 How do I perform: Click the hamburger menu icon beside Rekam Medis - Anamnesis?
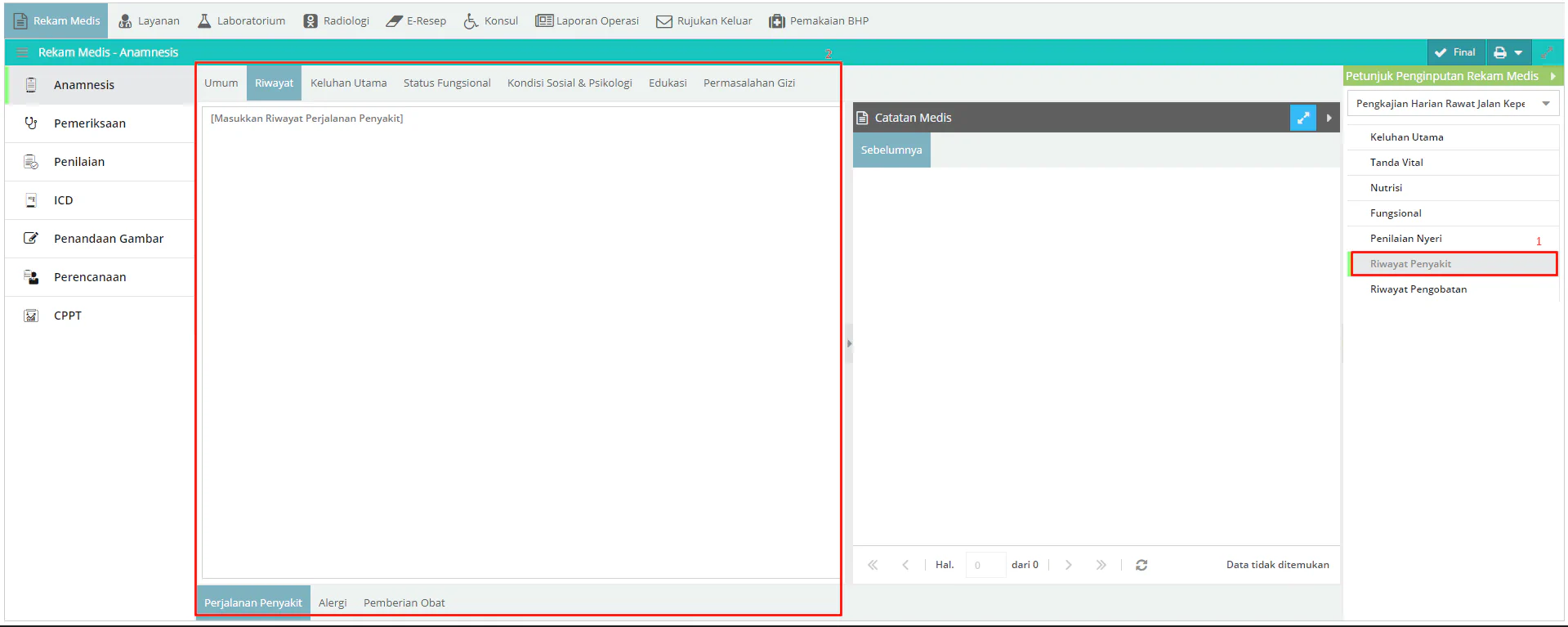(22, 52)
